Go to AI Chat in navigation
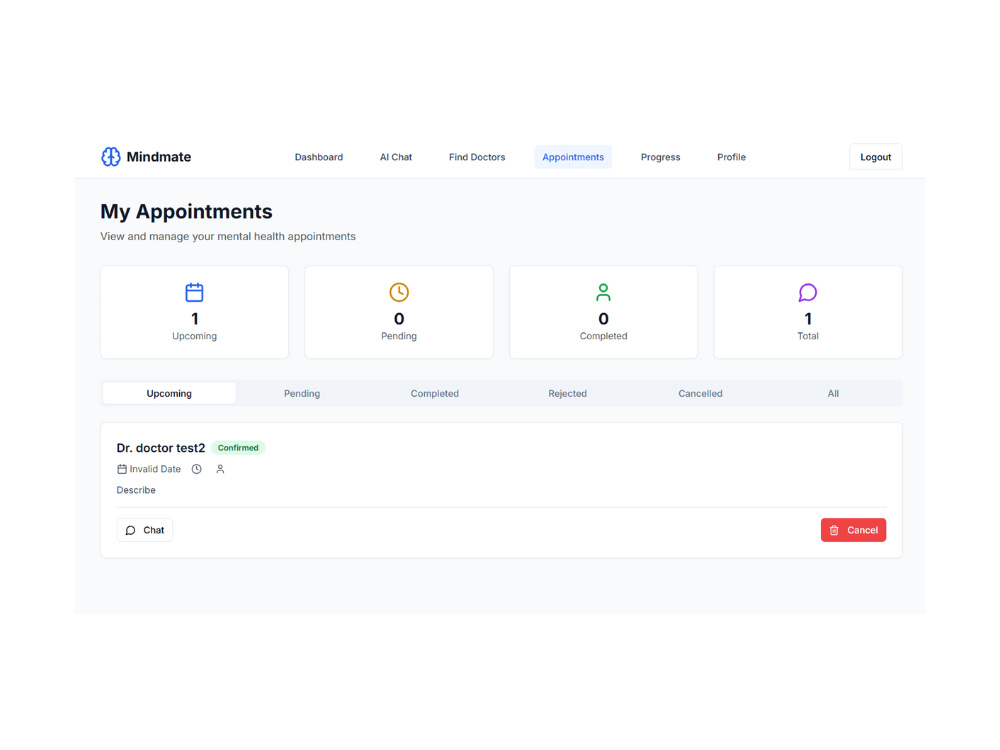Viewport: 1000px width, 750px height. click(x=396, y=157)
